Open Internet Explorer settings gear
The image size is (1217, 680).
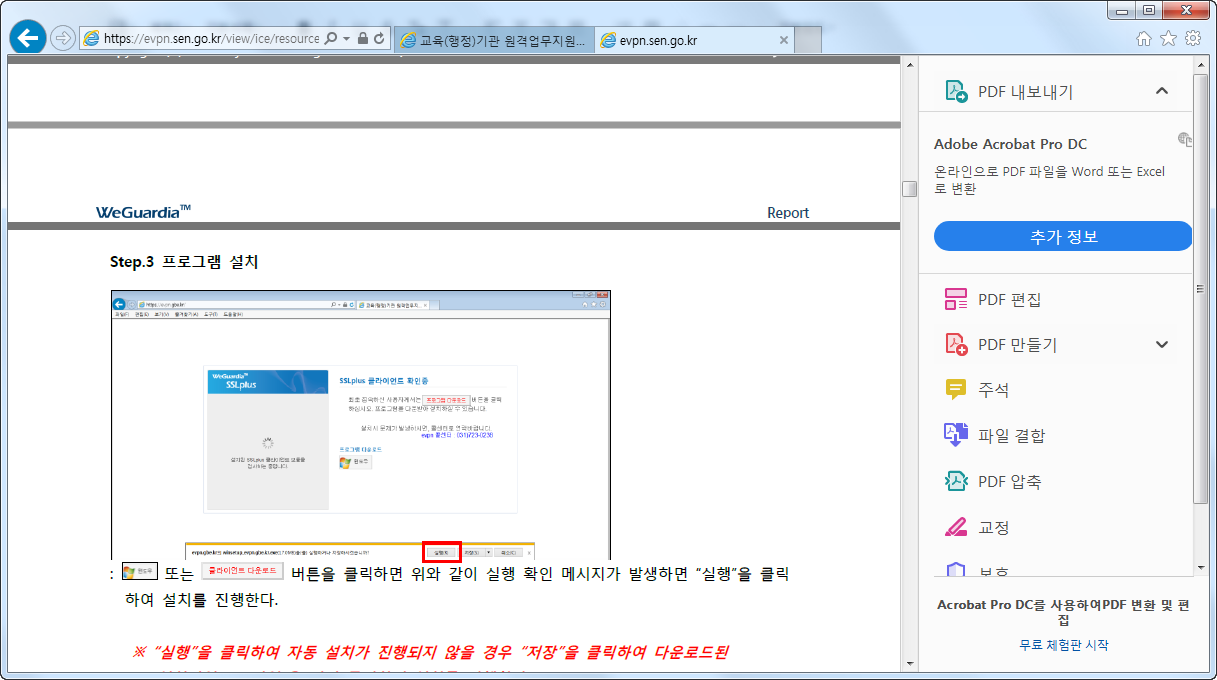pyautogui.click(x=1193, y=37)
